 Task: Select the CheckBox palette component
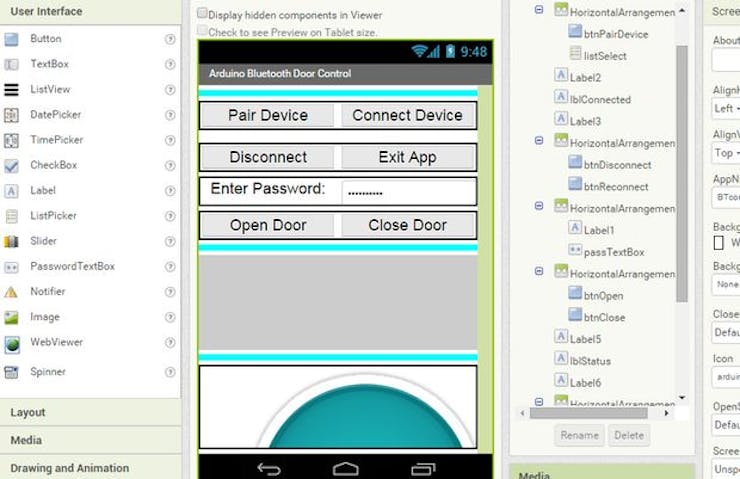(x=53, y=165)
